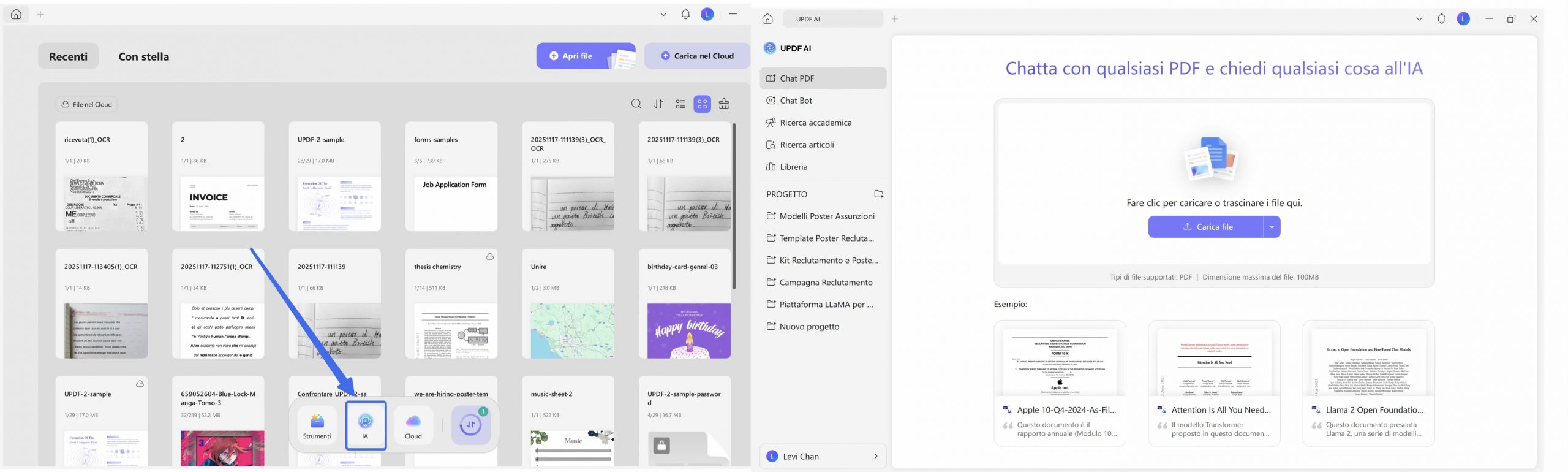Open the IA assistant from the bottom dock

(x=366, y=425)
